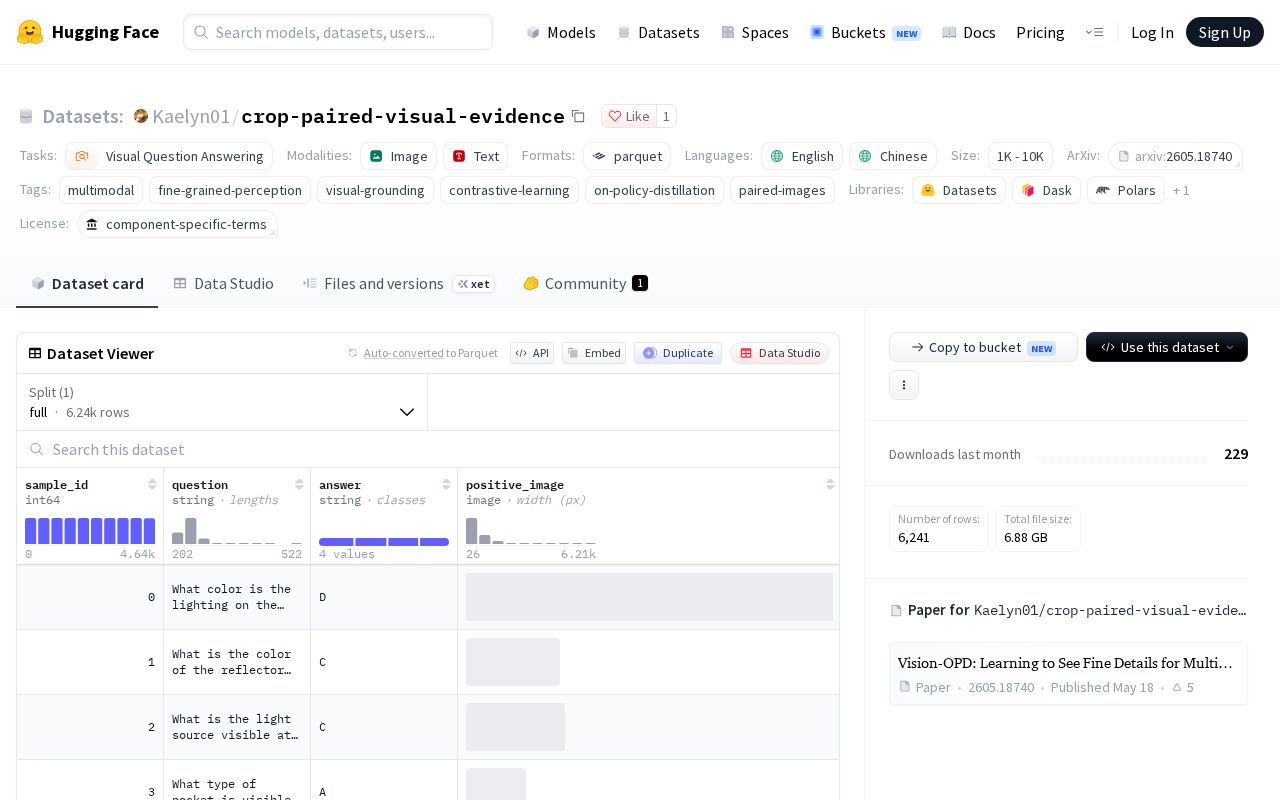Open the Files and versions tab
Screen dimensions: 1280x800
point(398,284)
